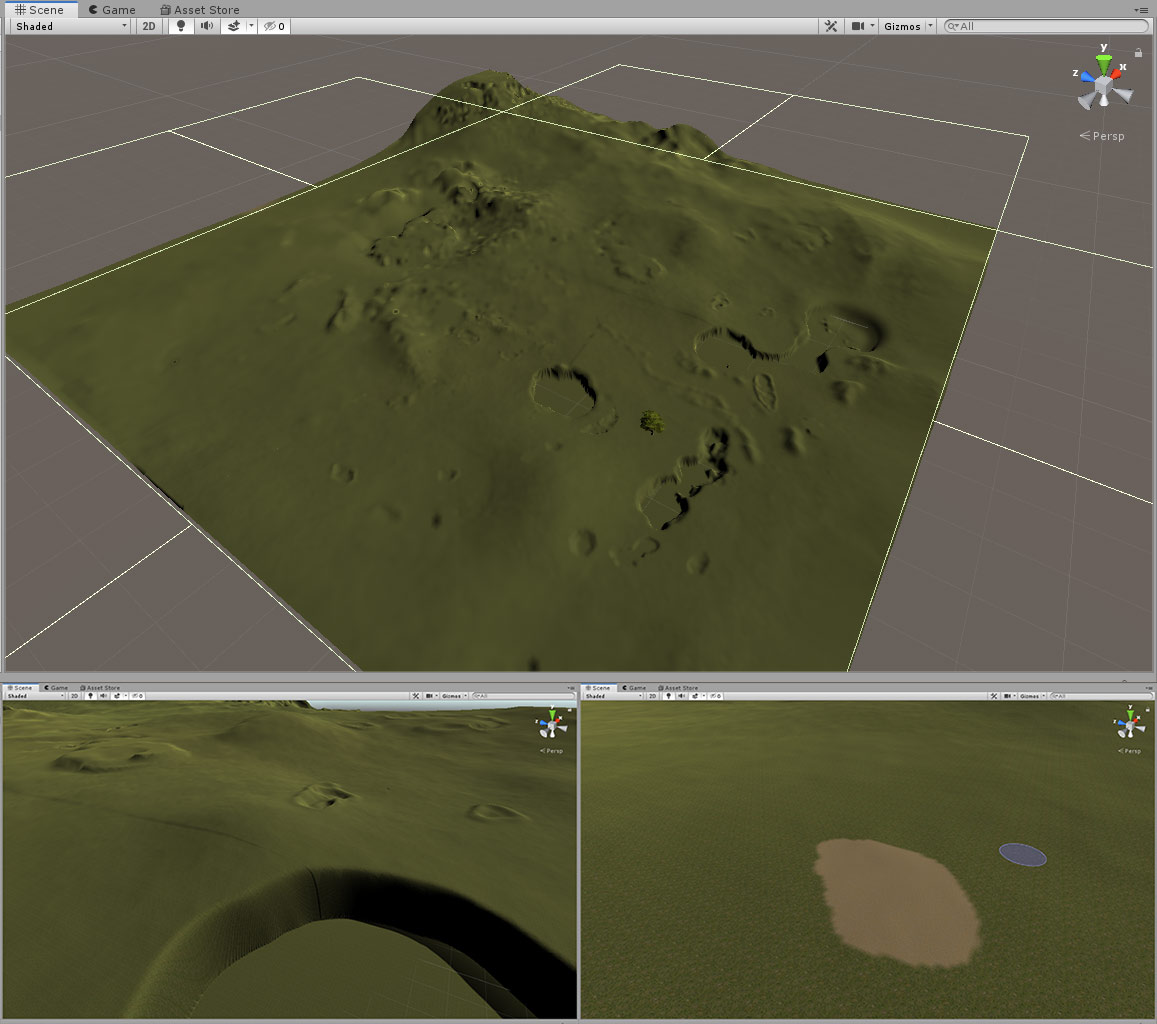Open the Shaded draw mode dropdown
Image resolution: width=1157 pixels, height=1024 pixels.
point(68,26)
